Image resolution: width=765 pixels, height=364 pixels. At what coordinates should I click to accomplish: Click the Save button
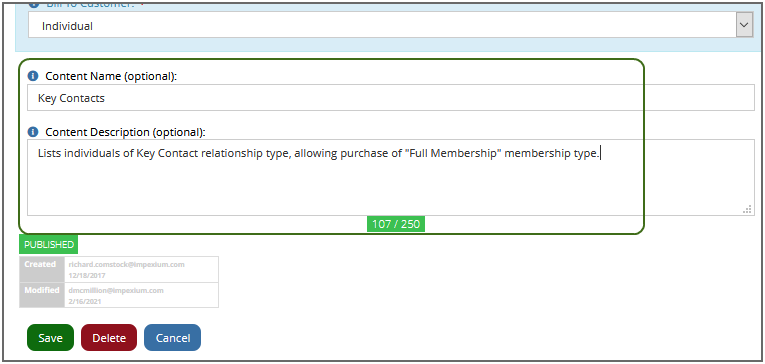pyautogui.click(x=50, y=338)
